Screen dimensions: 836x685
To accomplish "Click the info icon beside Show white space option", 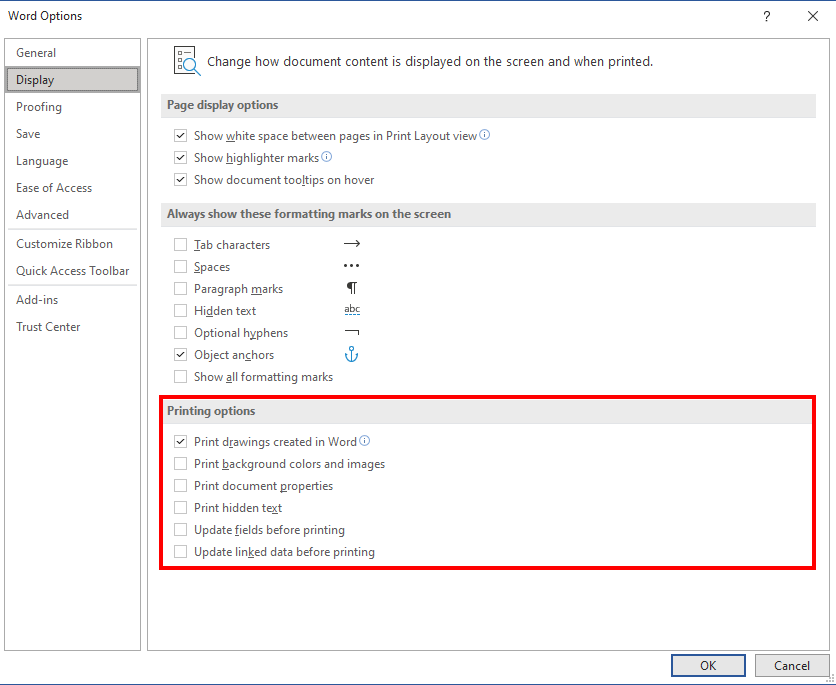I will click(x=485, y=135).
